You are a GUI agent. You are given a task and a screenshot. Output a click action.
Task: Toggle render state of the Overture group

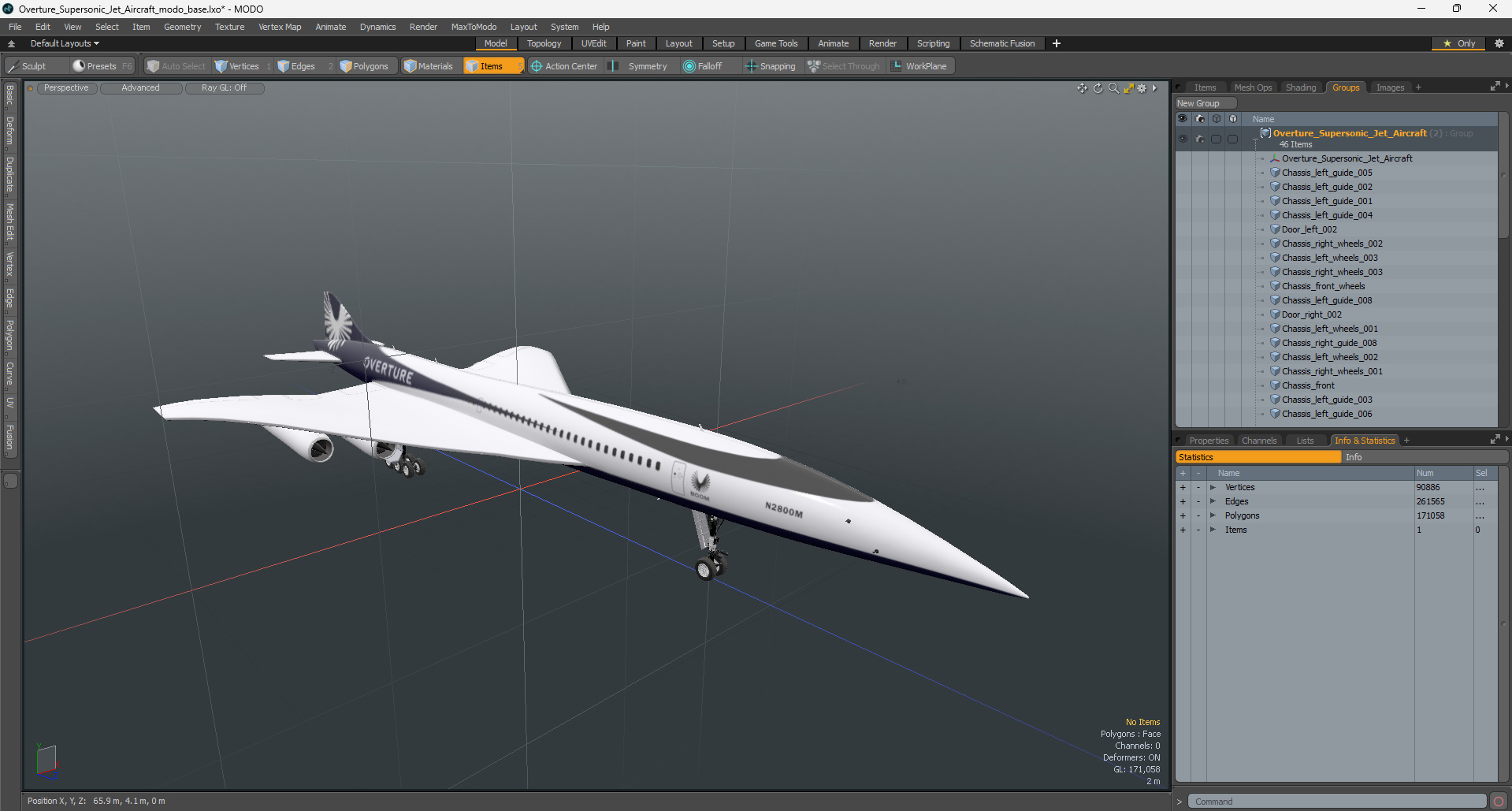click(1200, 139)
